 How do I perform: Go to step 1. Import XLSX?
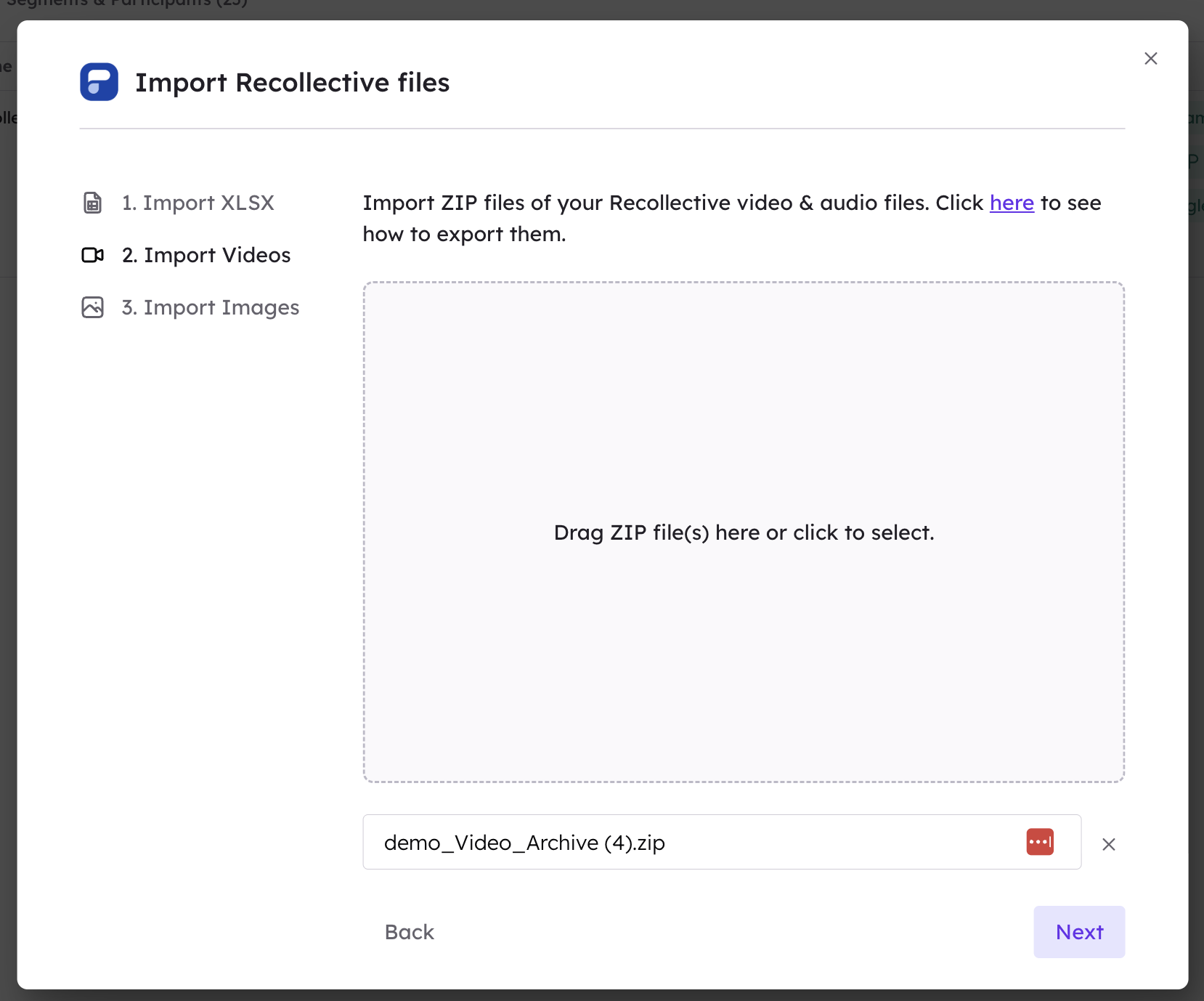click(x=198, y=203)
